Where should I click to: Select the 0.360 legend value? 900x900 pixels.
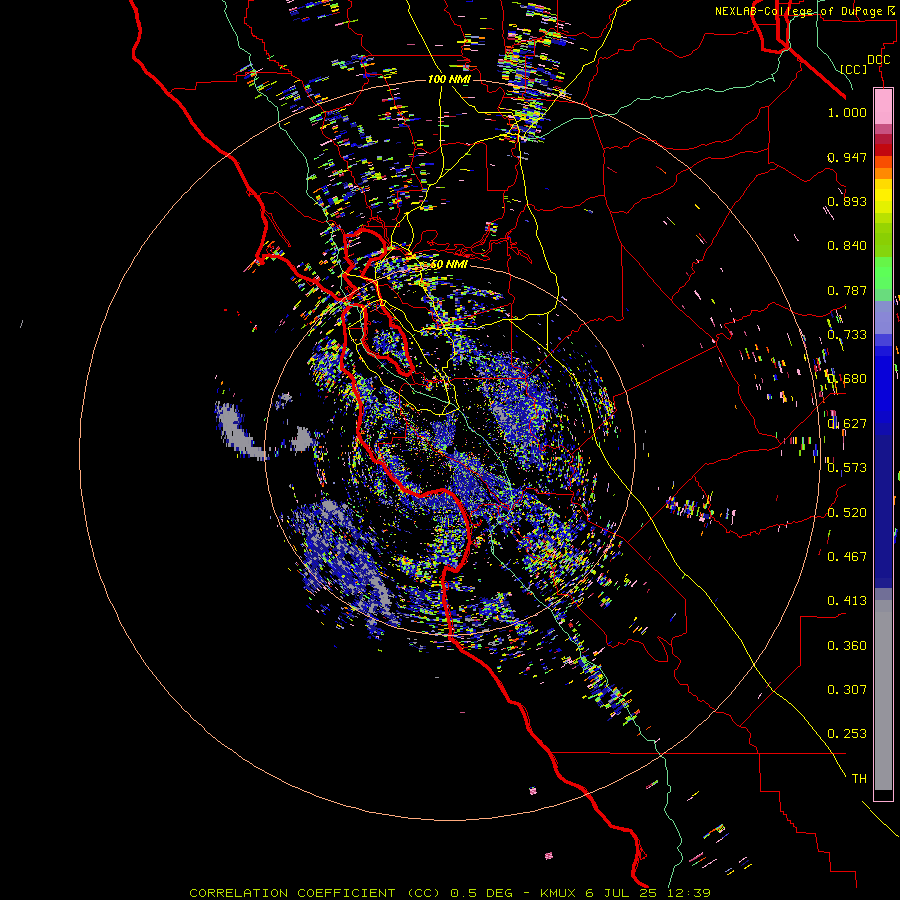[847, 645]
